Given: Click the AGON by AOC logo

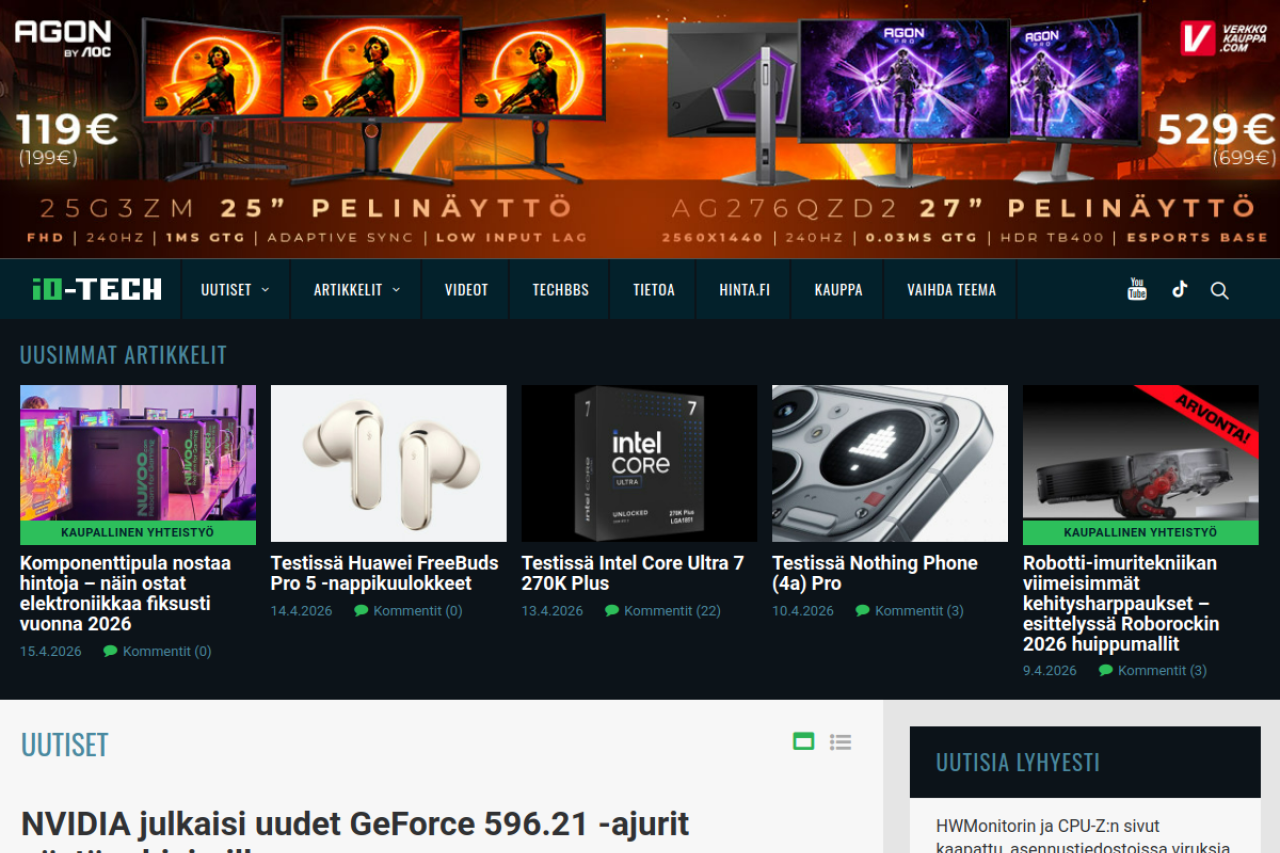Looking at the screenshot, I should point(63,37).
